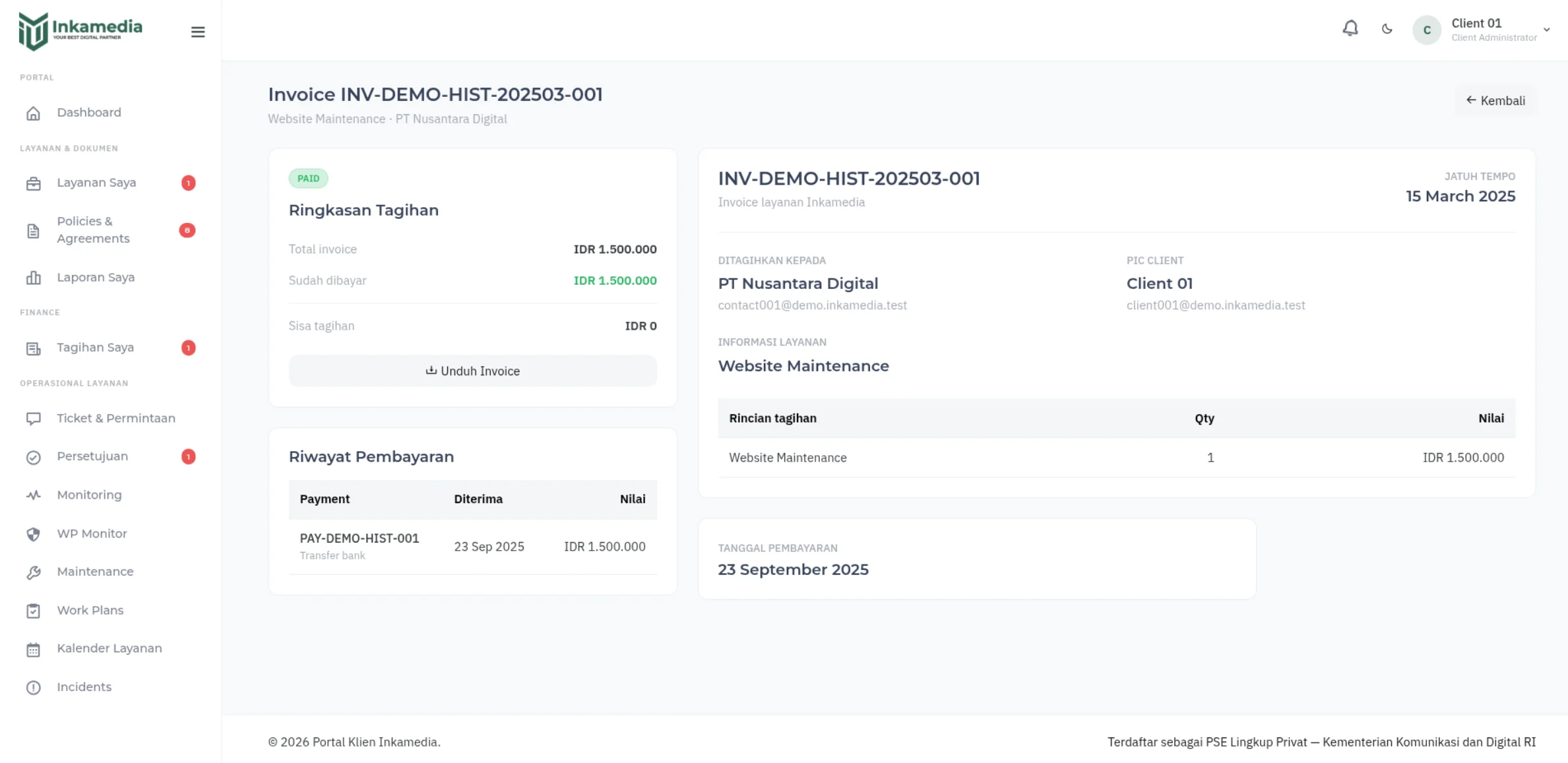
Task: Click the Inkamedia logo
Action: [80, 30]
